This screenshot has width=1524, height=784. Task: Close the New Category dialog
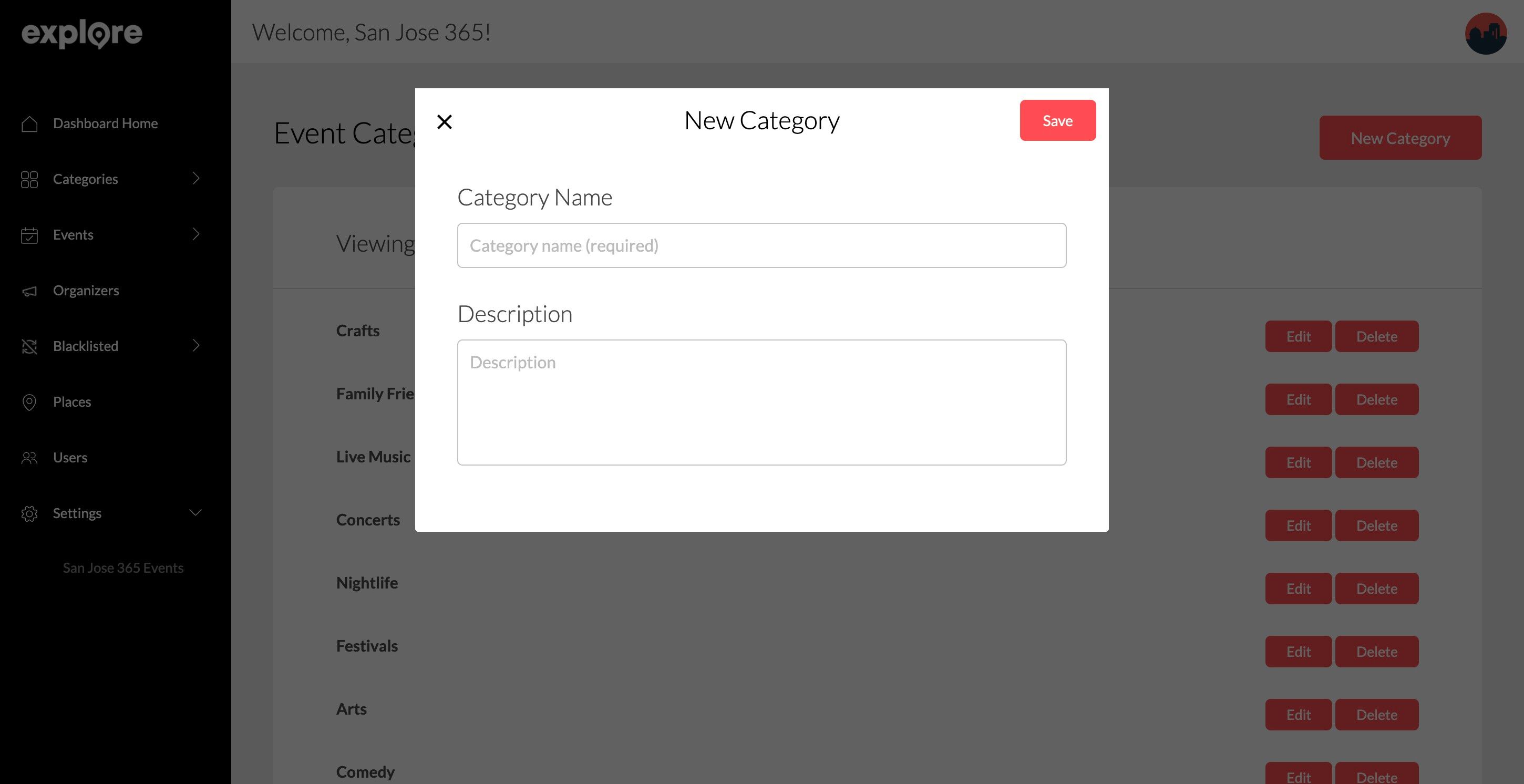(444, 122)
